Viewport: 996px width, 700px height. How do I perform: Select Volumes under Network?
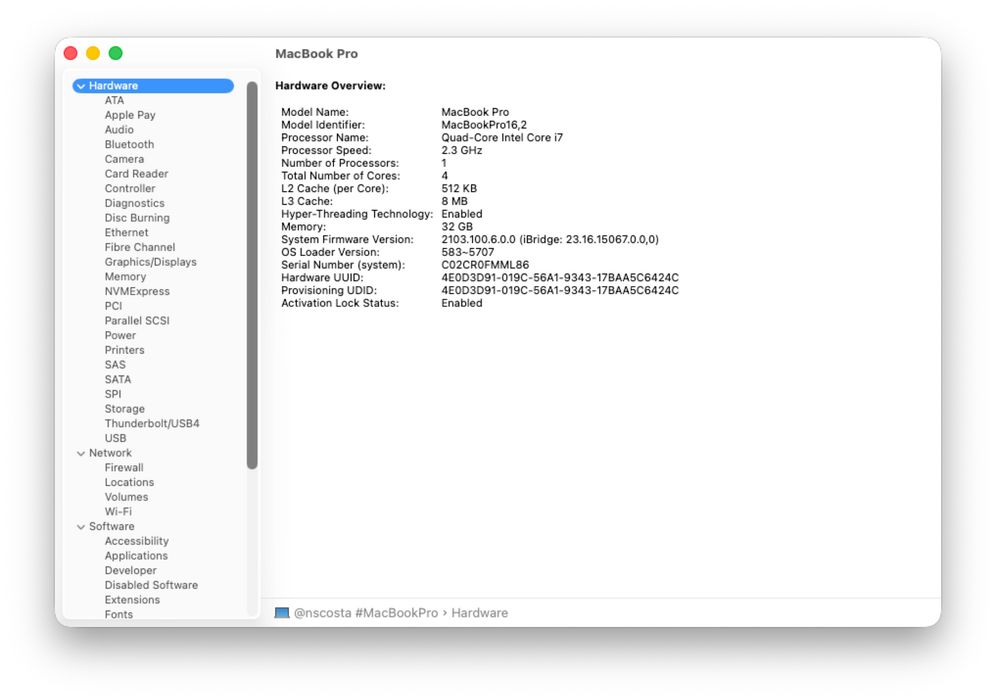pyautogui.click(x=126, y=497)
